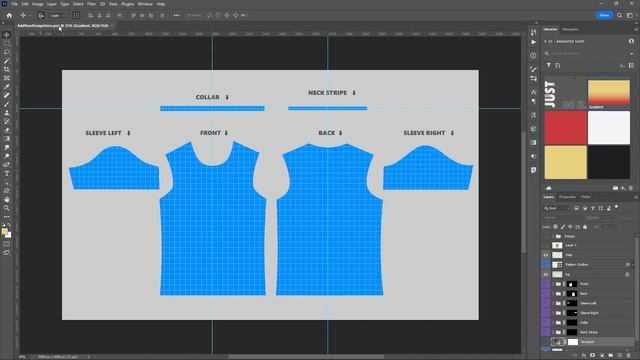The width and height of the screenshot is (640, 360).
Task: Click the black color swatch in Libraries
Action: click(609, 162)
